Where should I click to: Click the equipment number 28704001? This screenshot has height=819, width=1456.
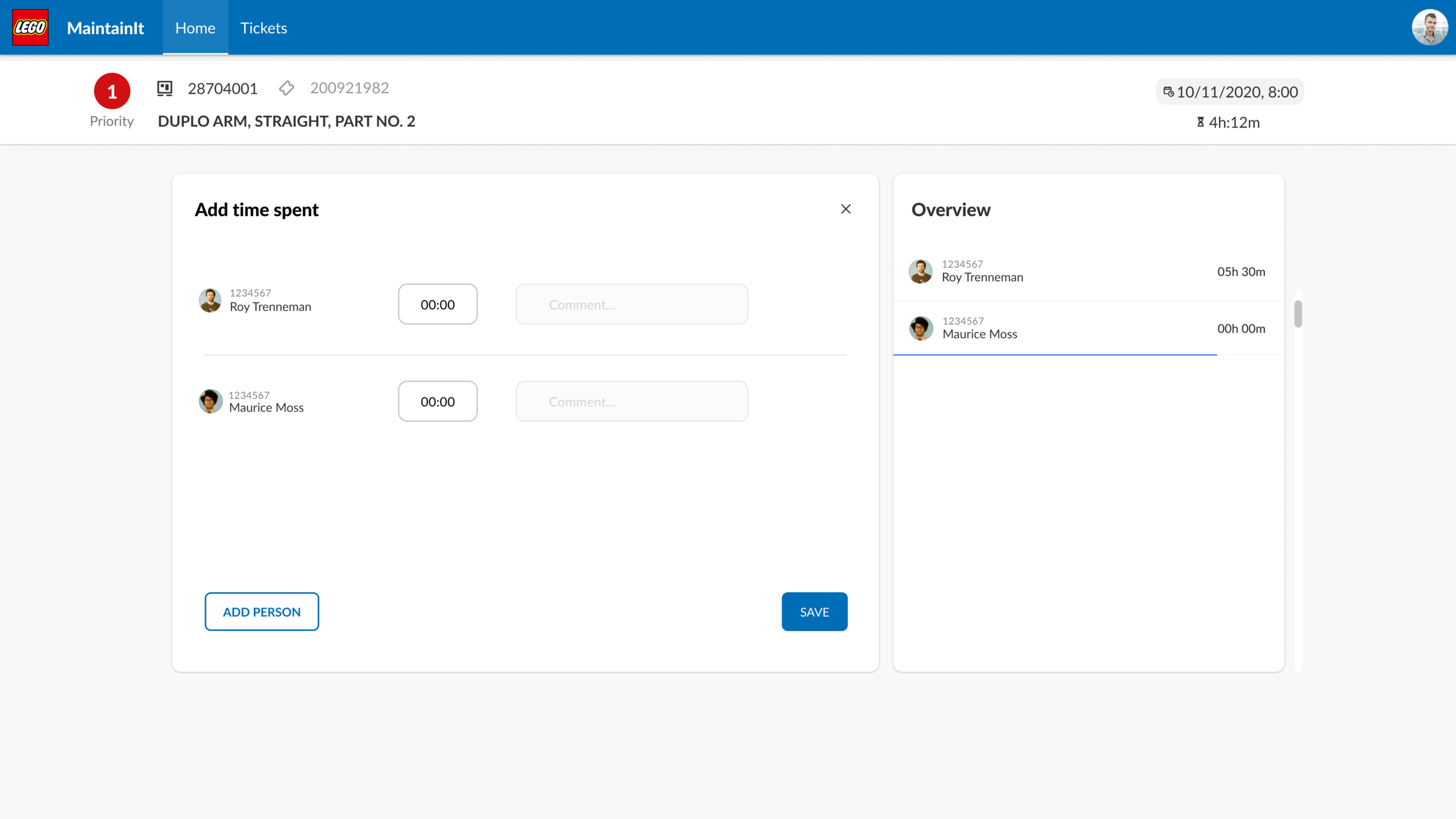click(222, 89)
